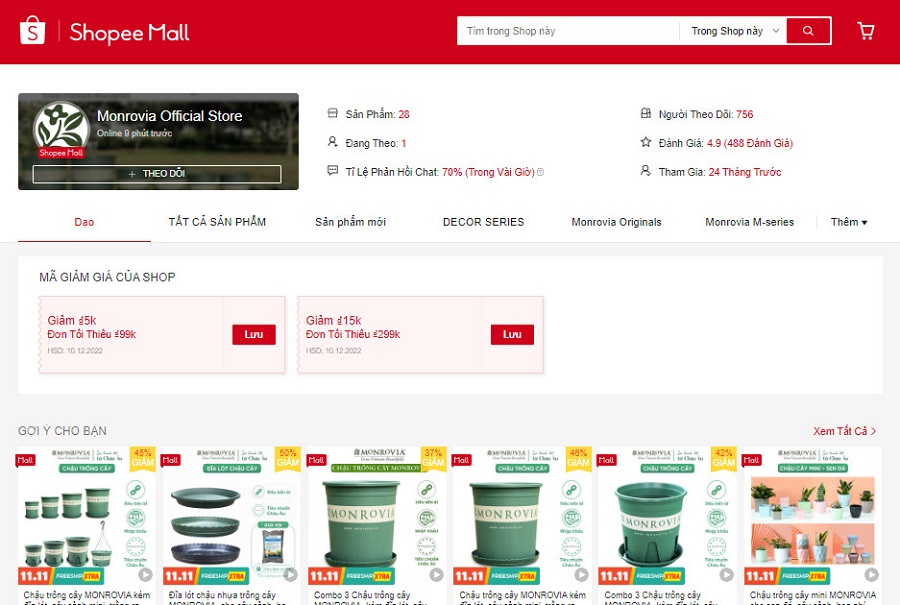Play video on first product thumbnail

tap(146, 575)
